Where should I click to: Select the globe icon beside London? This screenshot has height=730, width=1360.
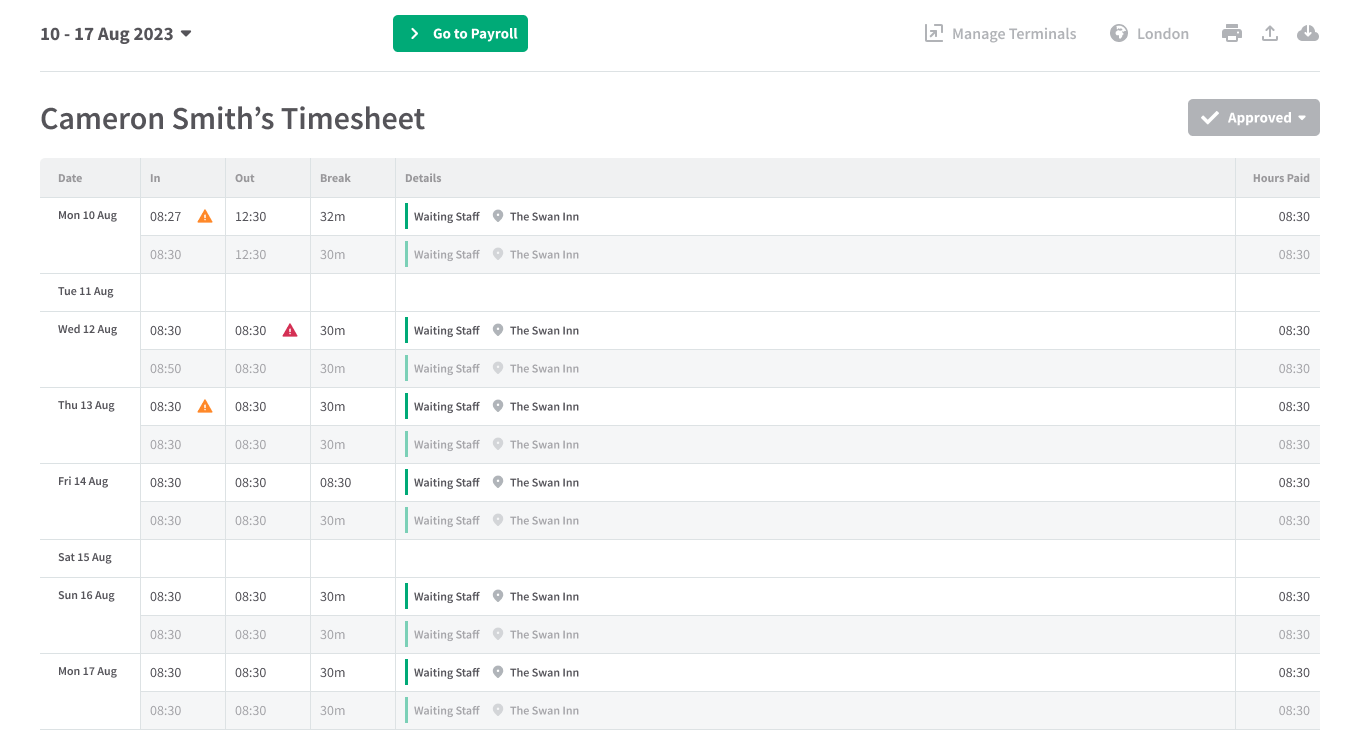click(x=1118, y=33)
